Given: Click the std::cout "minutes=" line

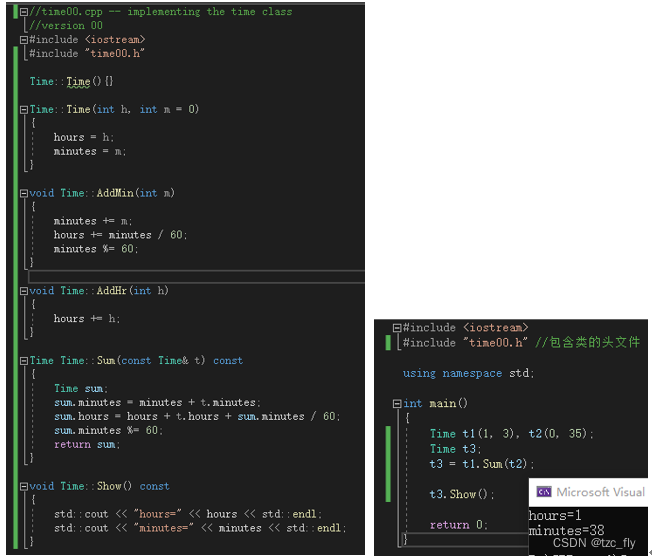Looking at the screenshot, I should [200, 528].
